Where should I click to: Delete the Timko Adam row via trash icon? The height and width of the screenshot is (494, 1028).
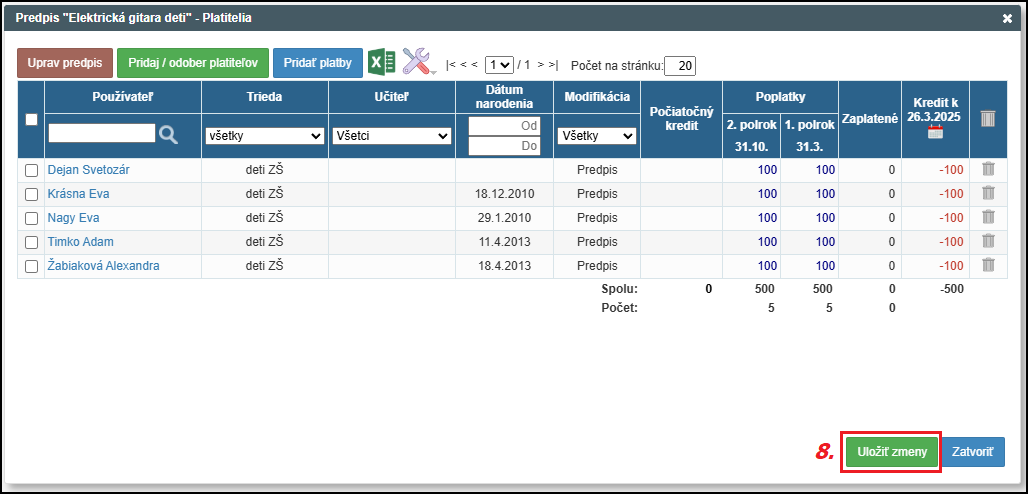coord(989,241)
